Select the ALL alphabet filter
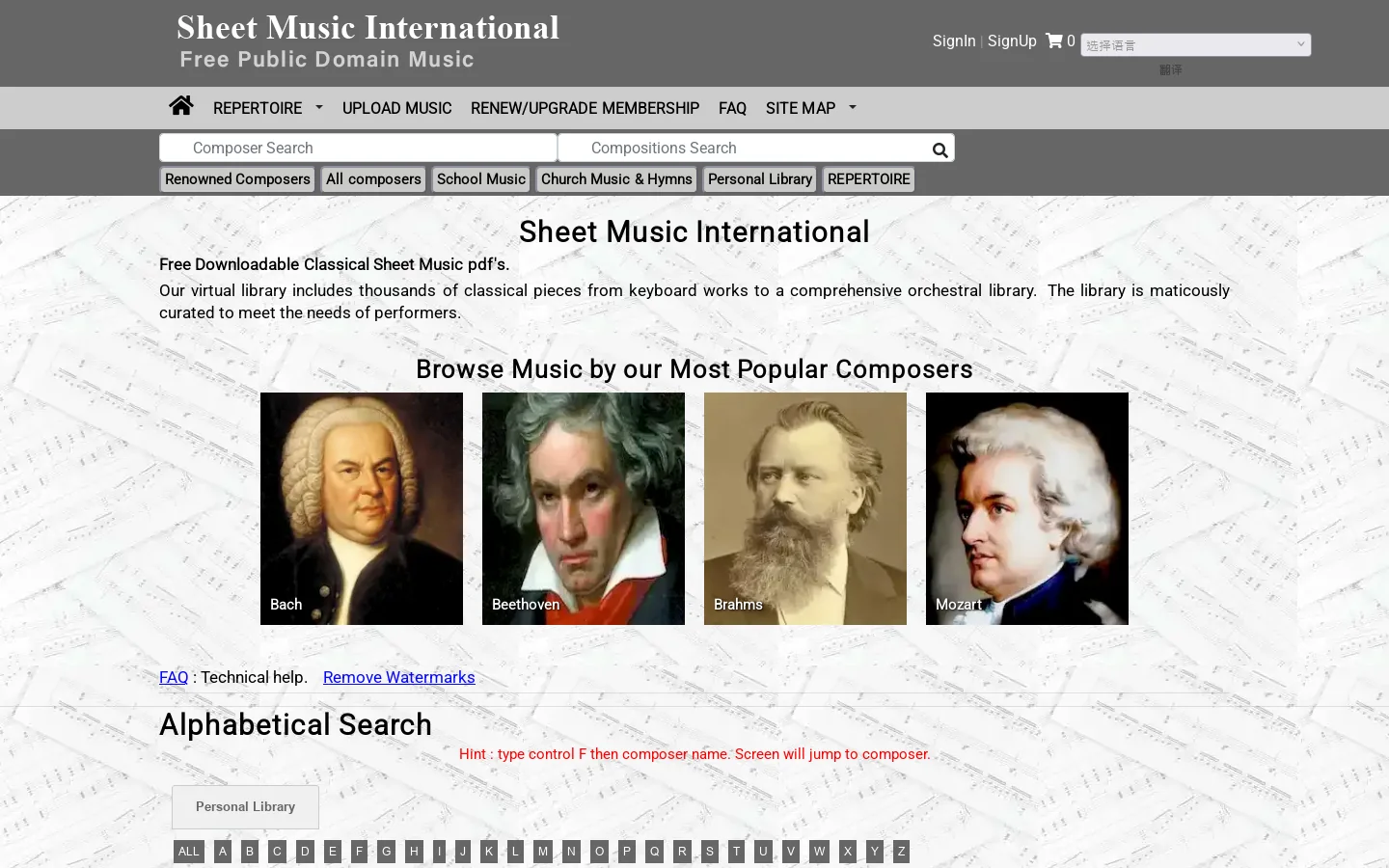The image size is (1389, 868). 188,852
